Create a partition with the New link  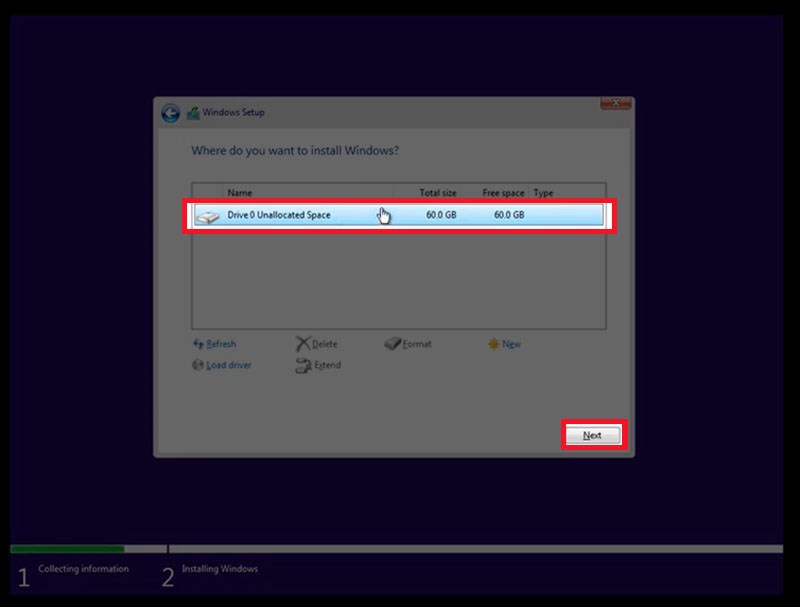tap(511, 344)
